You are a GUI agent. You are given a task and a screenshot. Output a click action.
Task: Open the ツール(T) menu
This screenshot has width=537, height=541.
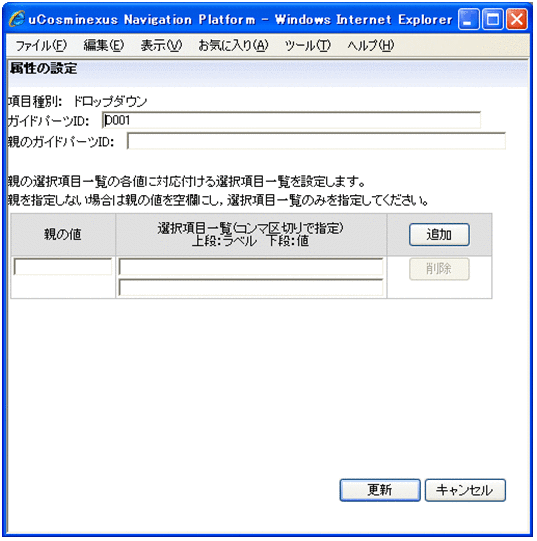[308, 45]
